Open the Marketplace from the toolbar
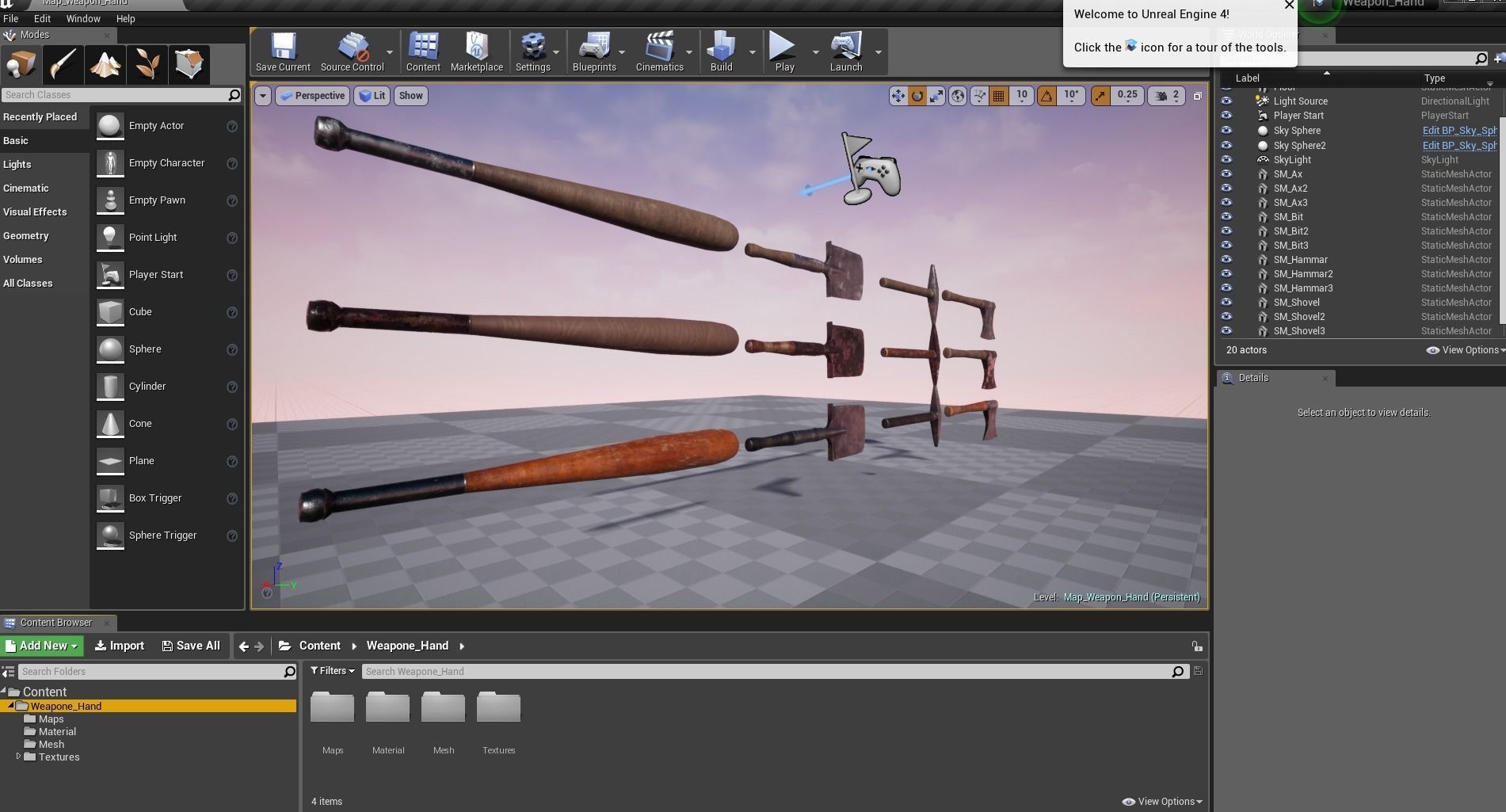Screen dimensions: 1506x812 pyautogui.click(x=476, y=52)
